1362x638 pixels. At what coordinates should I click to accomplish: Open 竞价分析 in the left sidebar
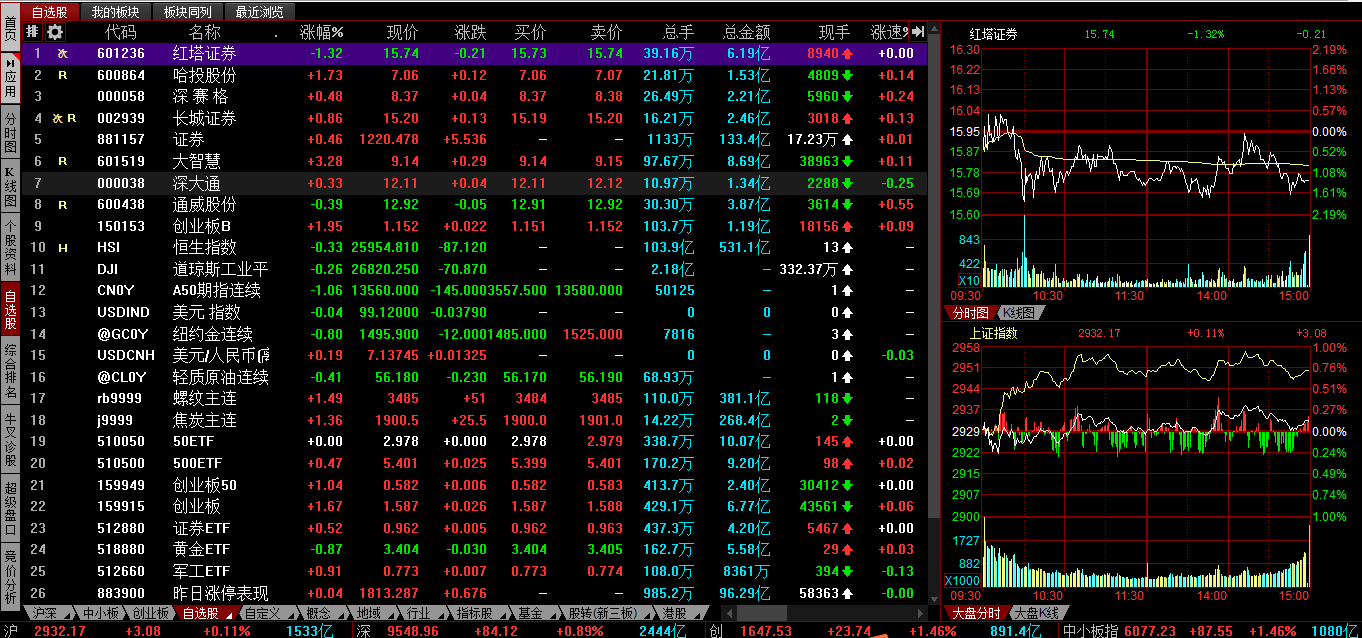pyautogui.click(x=10, y=575)
